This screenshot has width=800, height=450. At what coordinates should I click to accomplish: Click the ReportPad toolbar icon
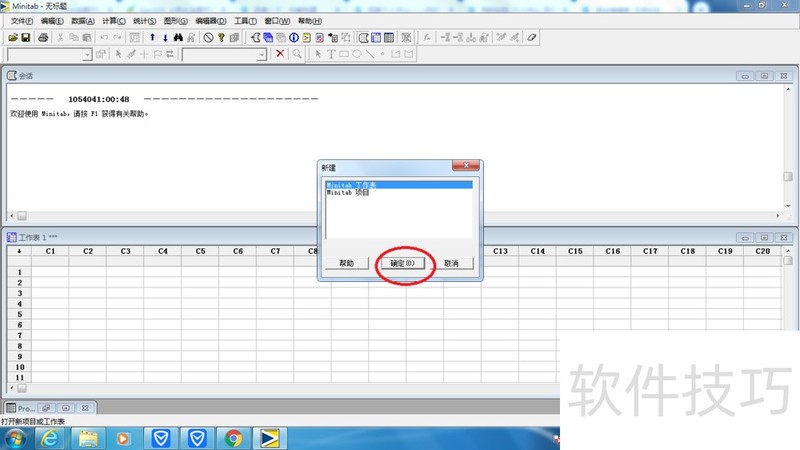click(x=319, y=37)
